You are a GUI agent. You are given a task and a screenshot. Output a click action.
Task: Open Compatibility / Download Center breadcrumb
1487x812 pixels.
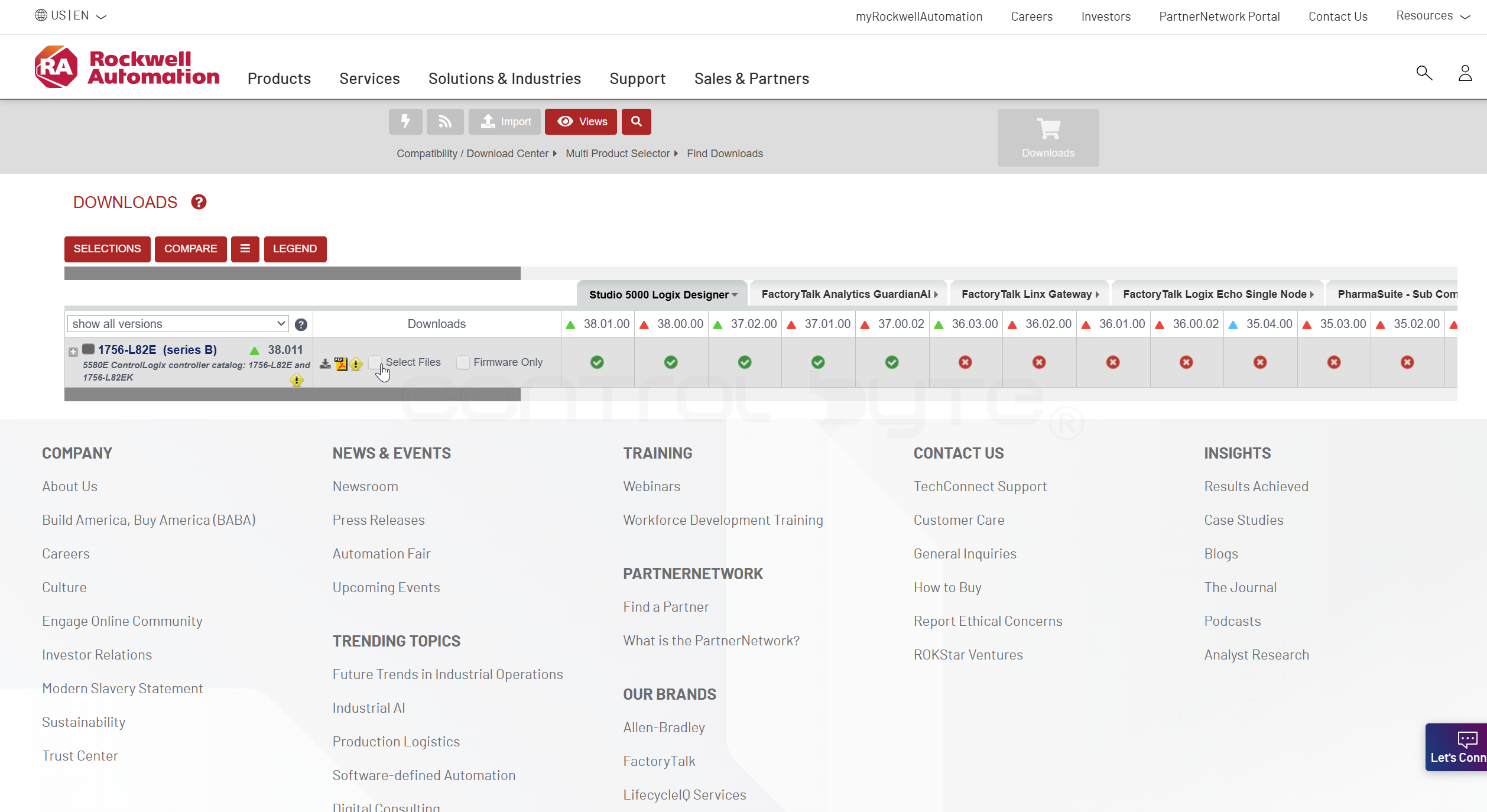pyautogui.click(x=473, y=154)
